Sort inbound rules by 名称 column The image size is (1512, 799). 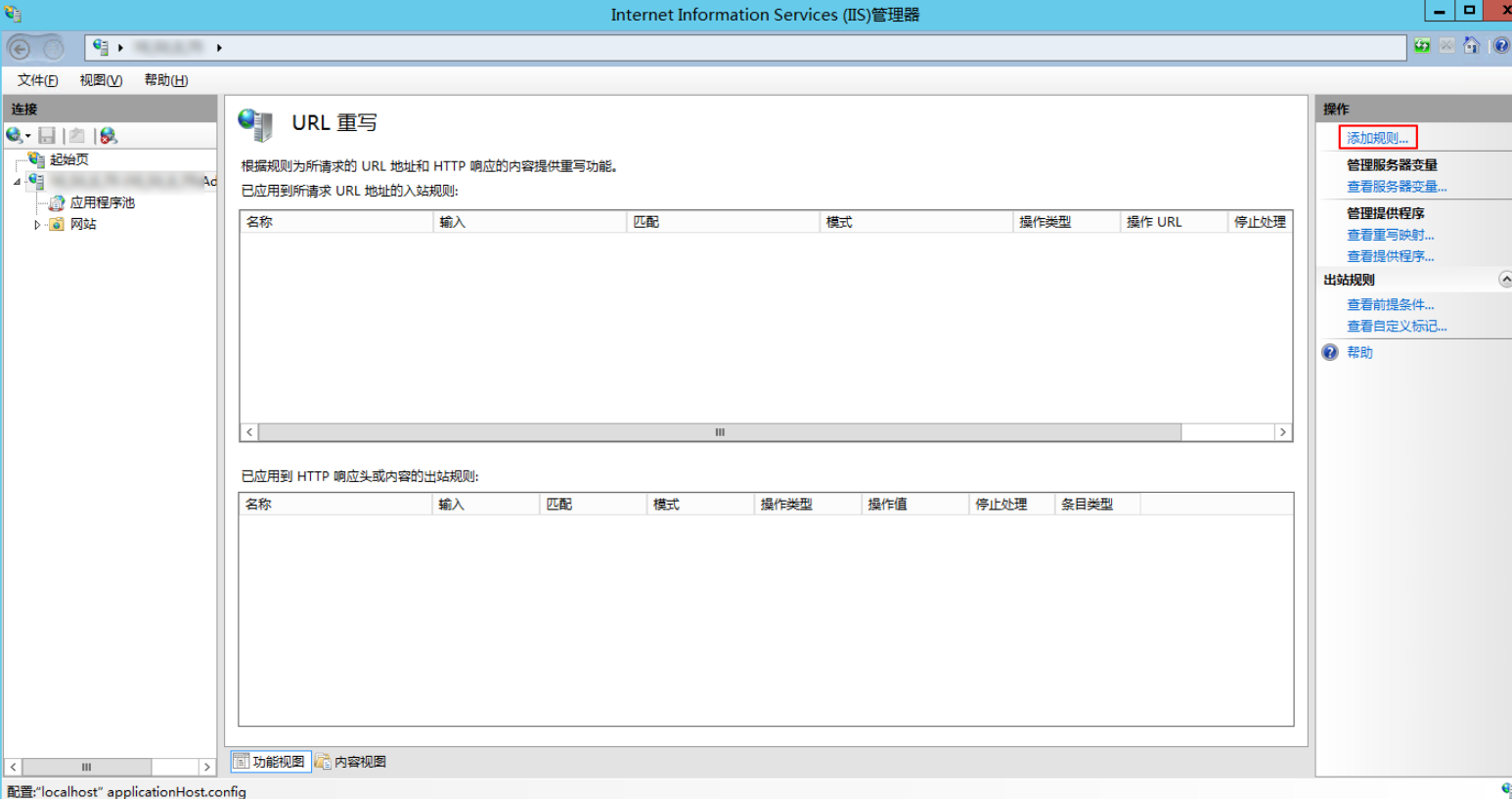[336, 222]
